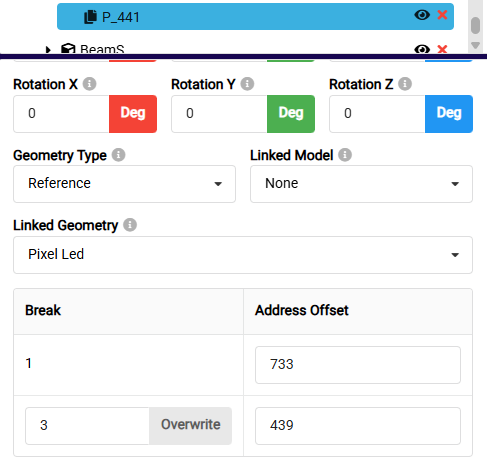
Task: Focus the Address Offset field containing 733
Action: [358, 365]
